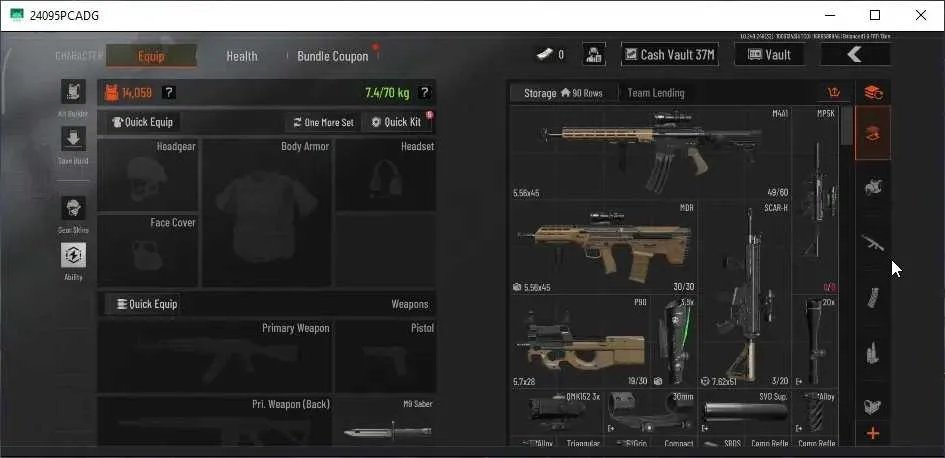The width and height of the screenshot is (945, 458).
Task: Click the empty Headgear slot
Action: pyautogui.click(x=147, y=175)
